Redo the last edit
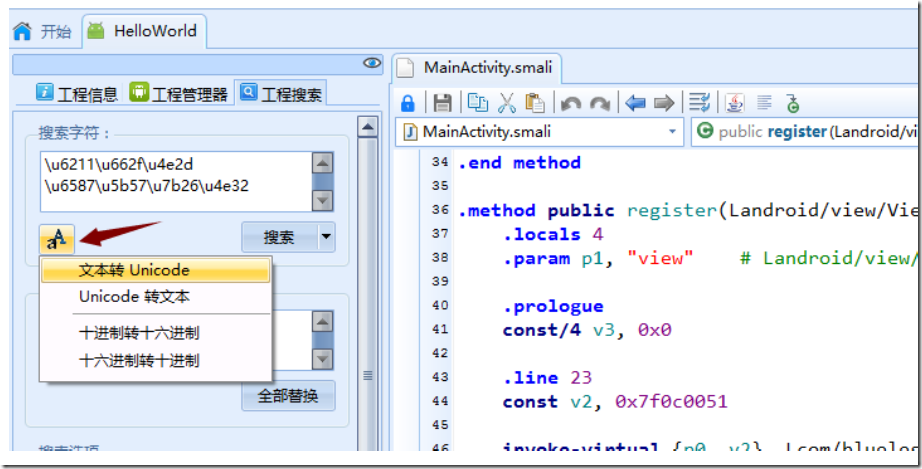The image size is (922, 469). (600, 104)
